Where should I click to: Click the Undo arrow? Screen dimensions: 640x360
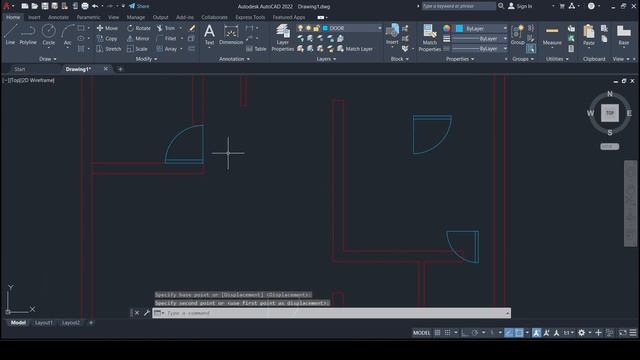95,6
